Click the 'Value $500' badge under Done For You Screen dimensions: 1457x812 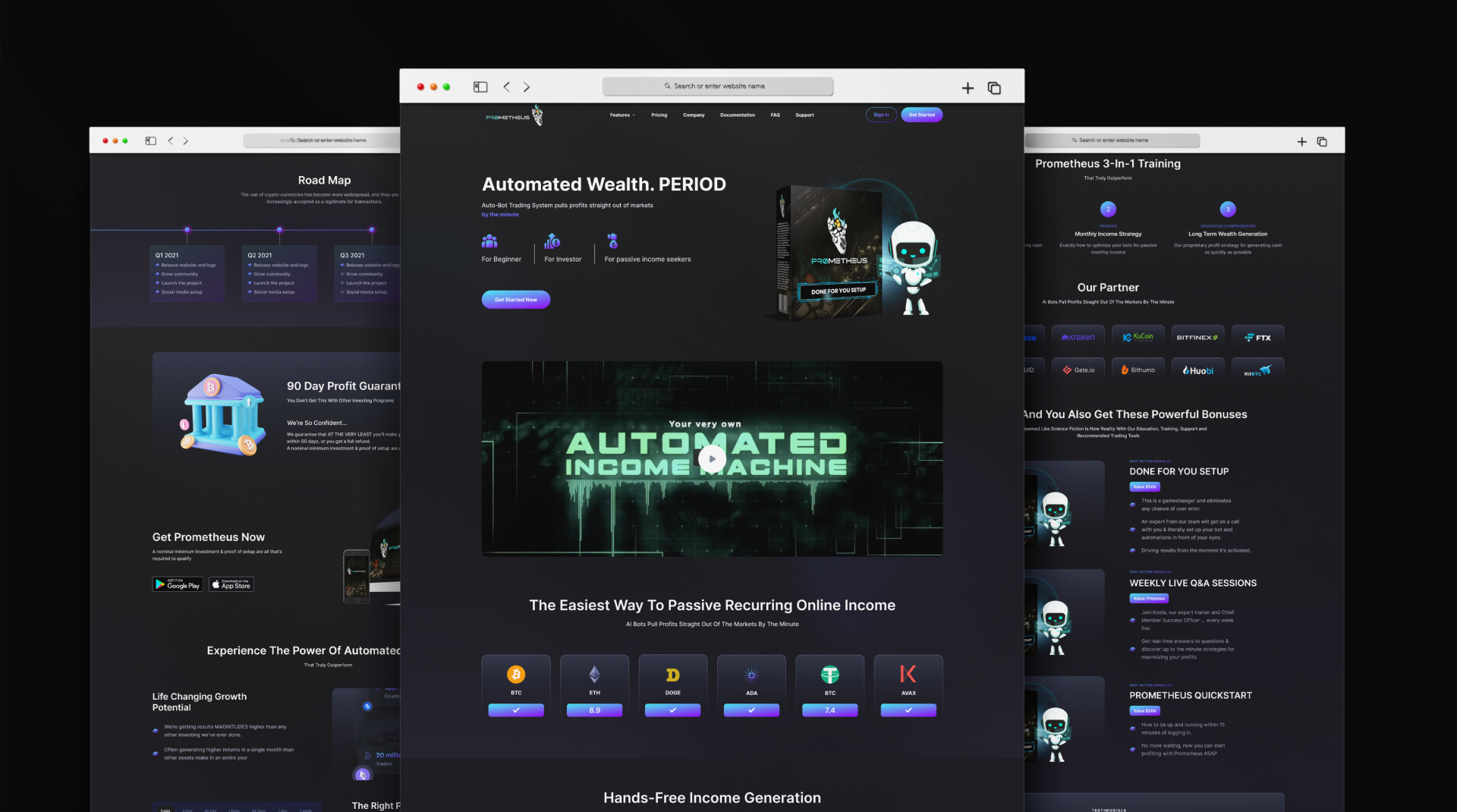1144,486
